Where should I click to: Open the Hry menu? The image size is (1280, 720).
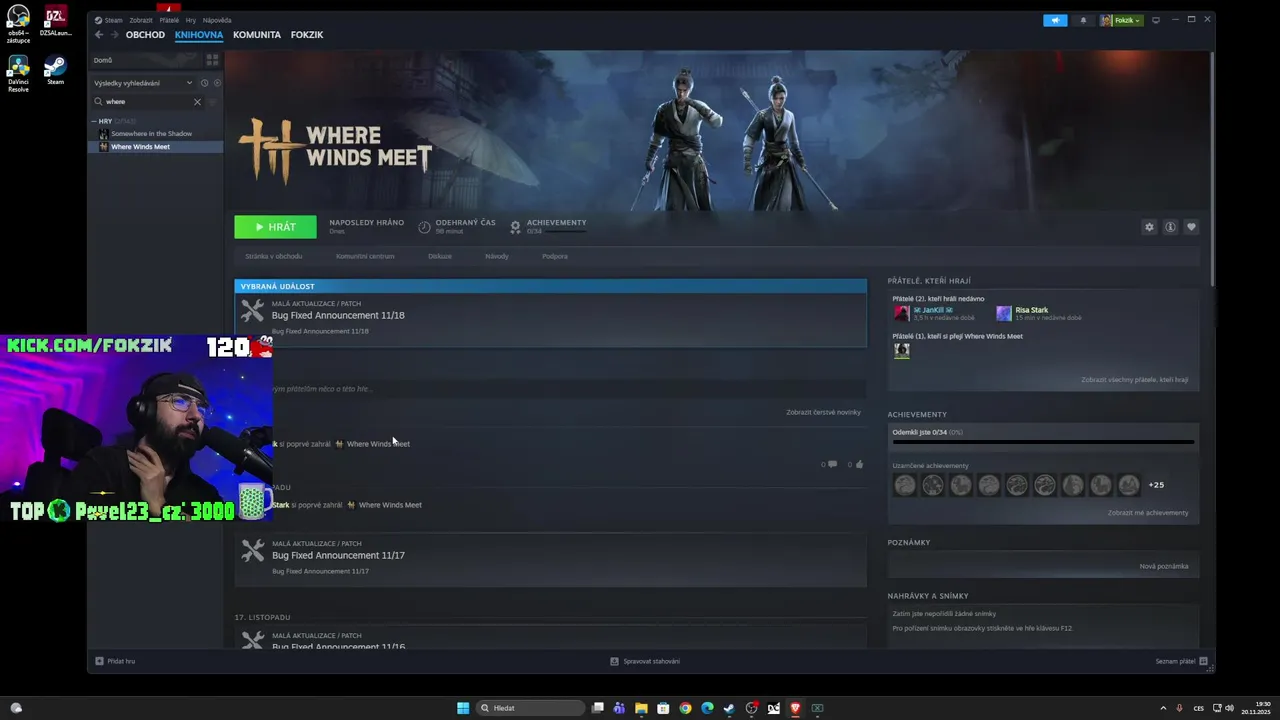[x=191, y=20]
